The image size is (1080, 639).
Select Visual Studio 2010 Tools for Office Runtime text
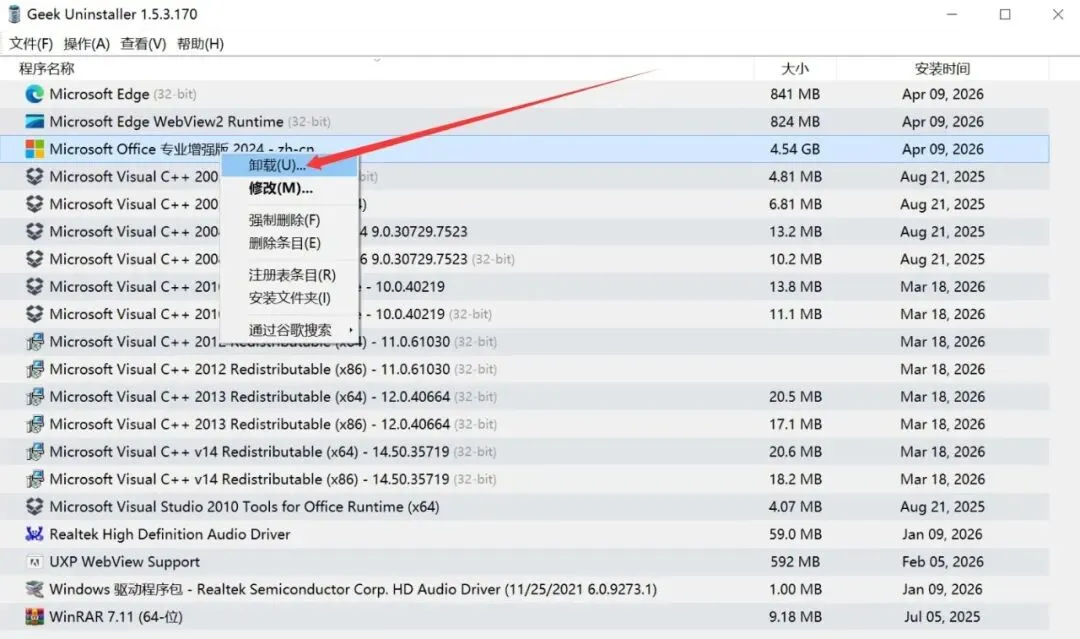point(245,507)
